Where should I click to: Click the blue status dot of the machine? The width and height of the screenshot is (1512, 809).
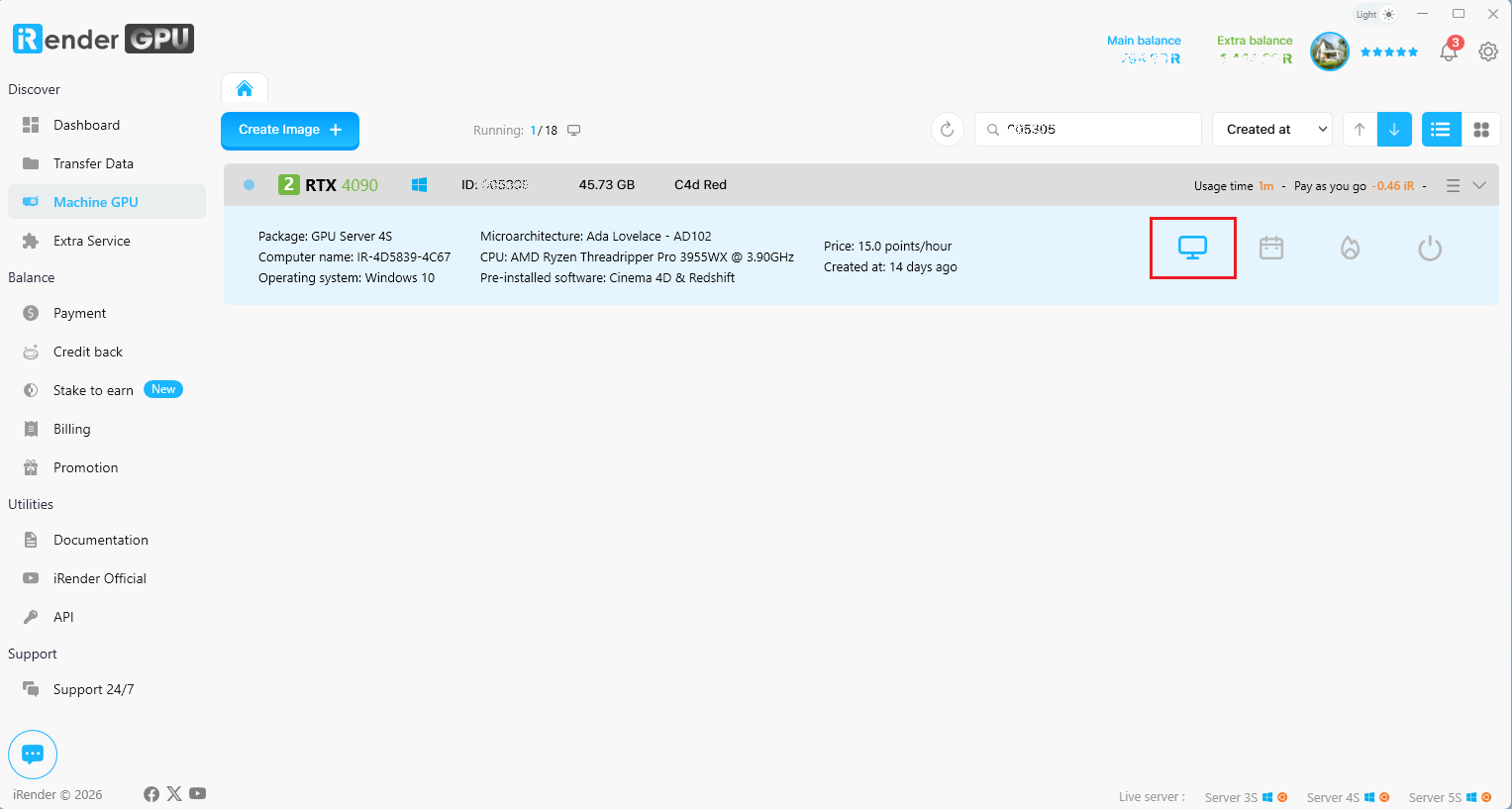[x=250, y=185]
